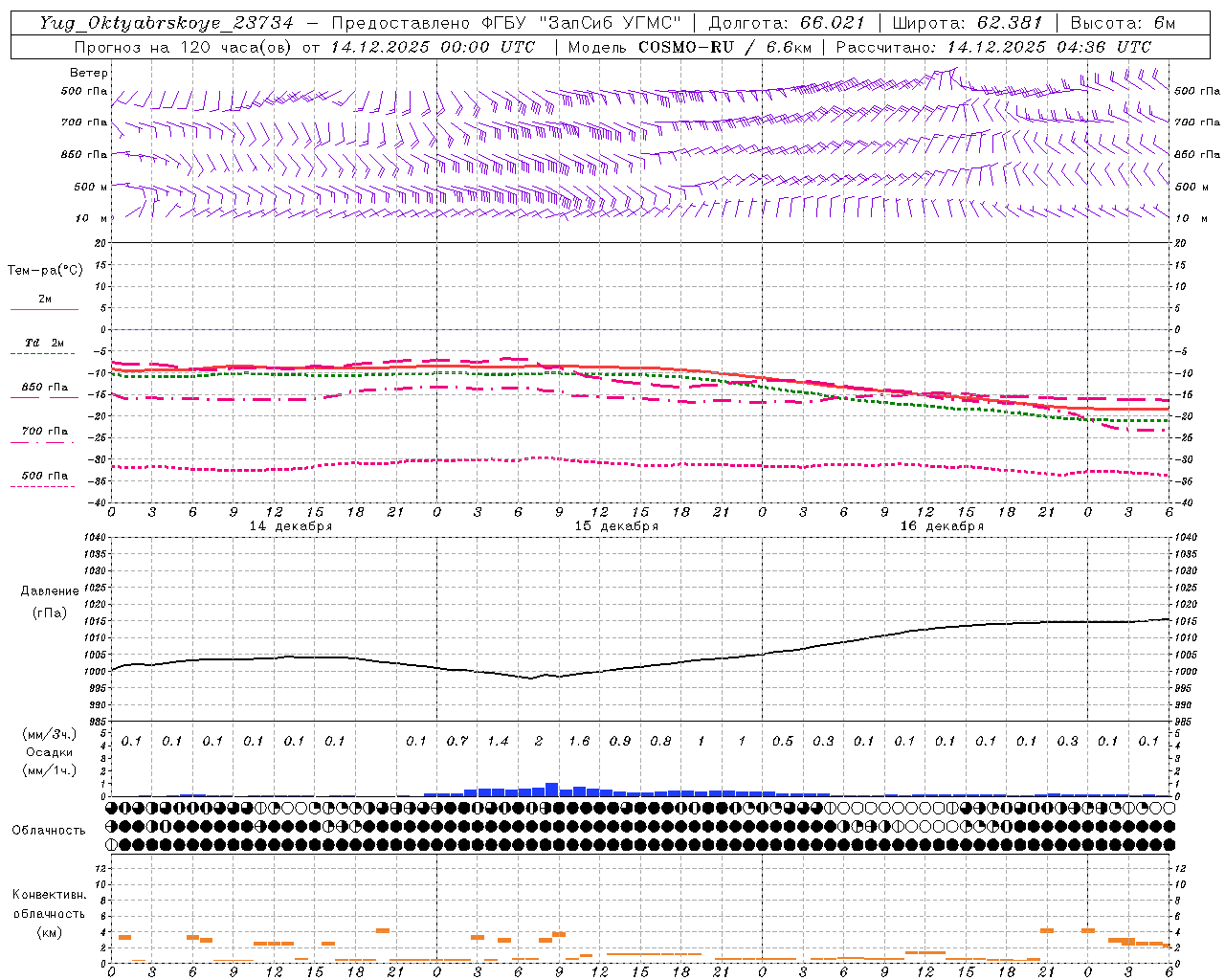Click the 14 декабря date label

pyautogui.click(x=291, y=526)
